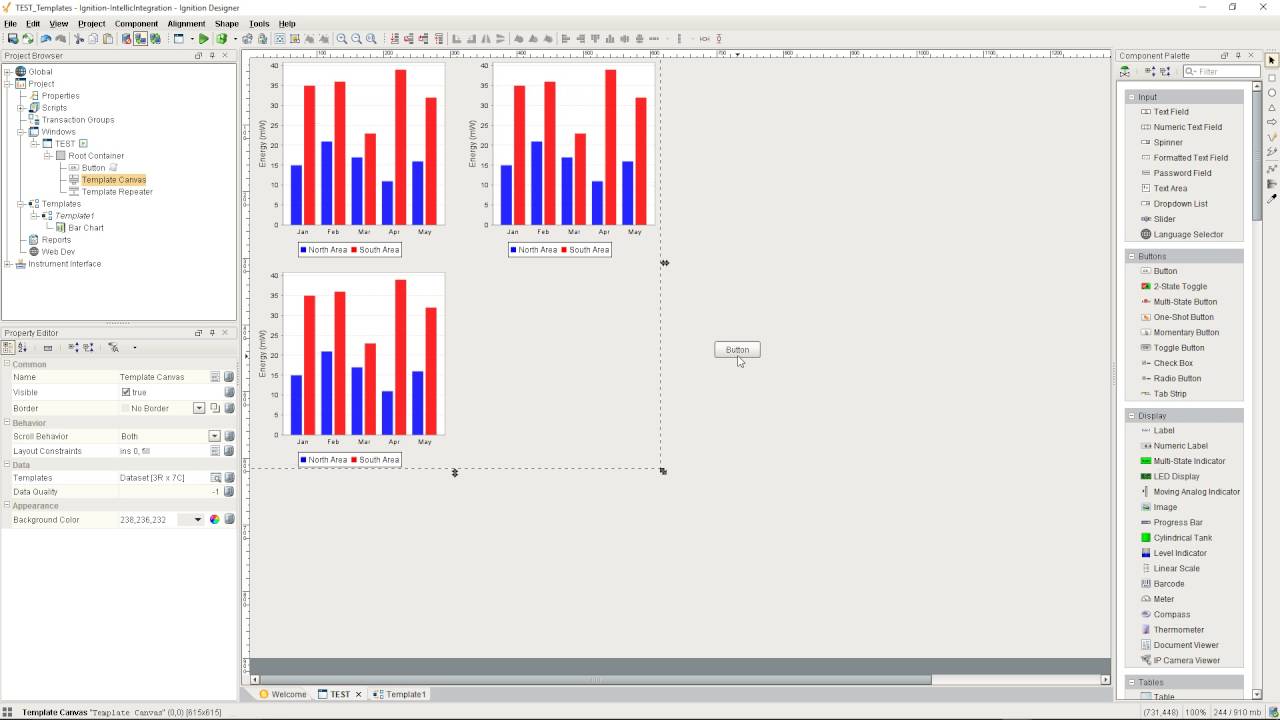The width and height of the screenshot is (1280, 720).
Task: Click categorized view icon in Property Editor
Action: (x=8, y=348)
